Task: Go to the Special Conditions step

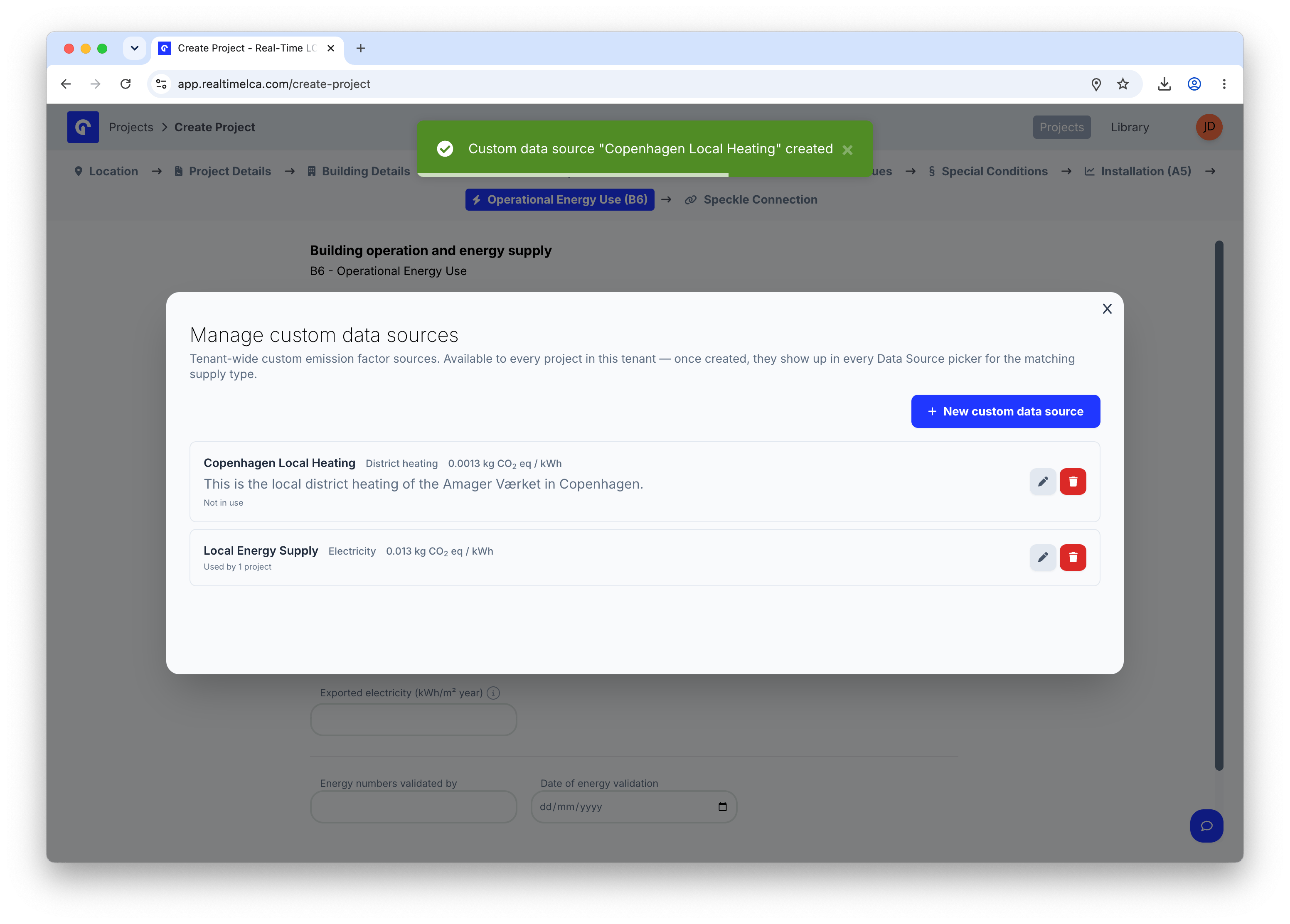Action: (988, 171)
